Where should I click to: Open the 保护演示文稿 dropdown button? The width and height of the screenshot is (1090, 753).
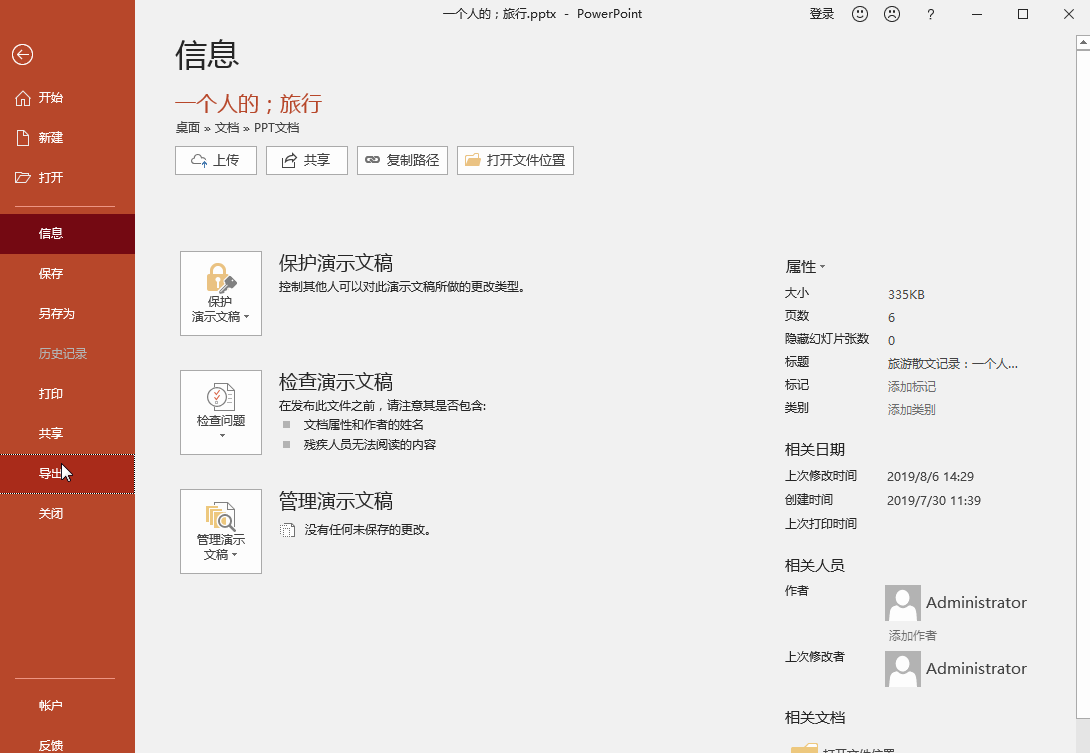pos(221,293)
